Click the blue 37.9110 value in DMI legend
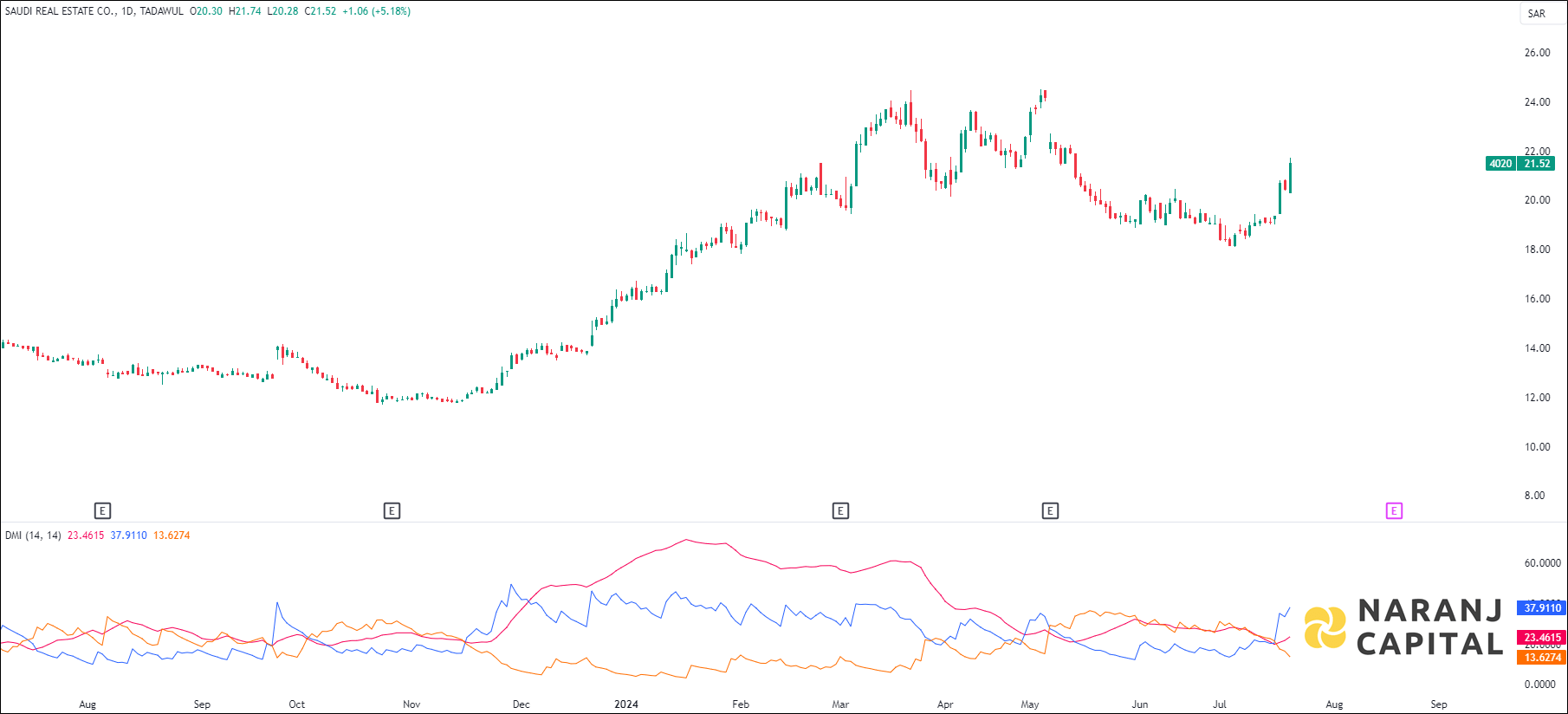Screen dimensions: 1568x714 coord(129,535)
